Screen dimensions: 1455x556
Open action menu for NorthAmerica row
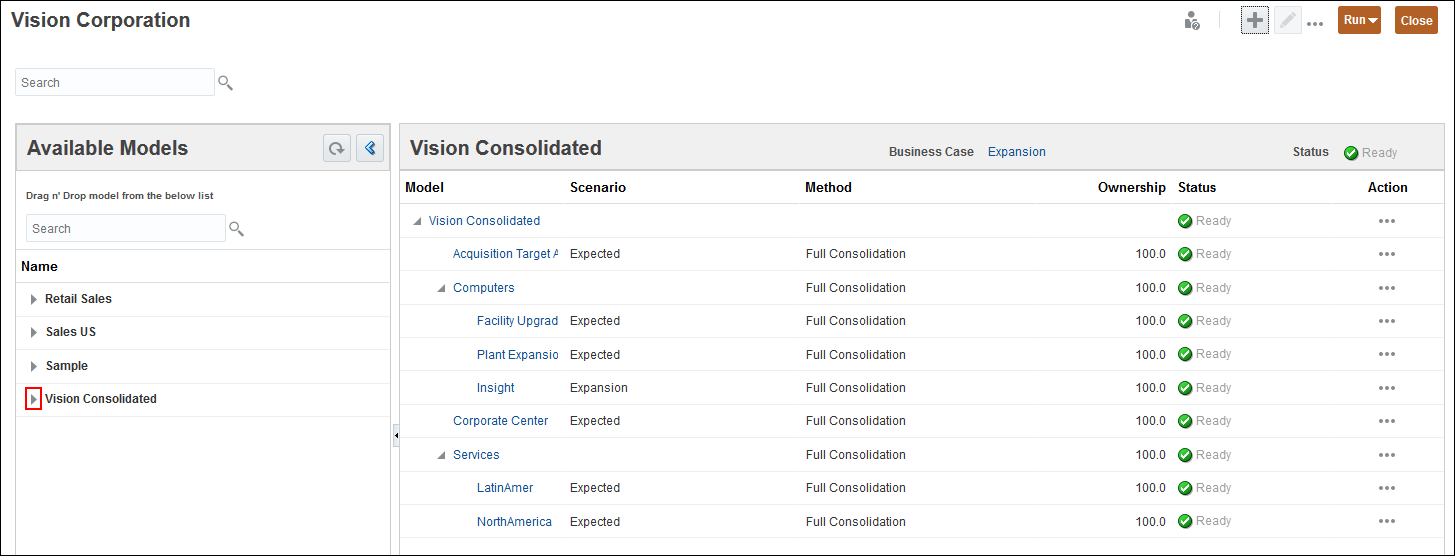[1386, 522]
